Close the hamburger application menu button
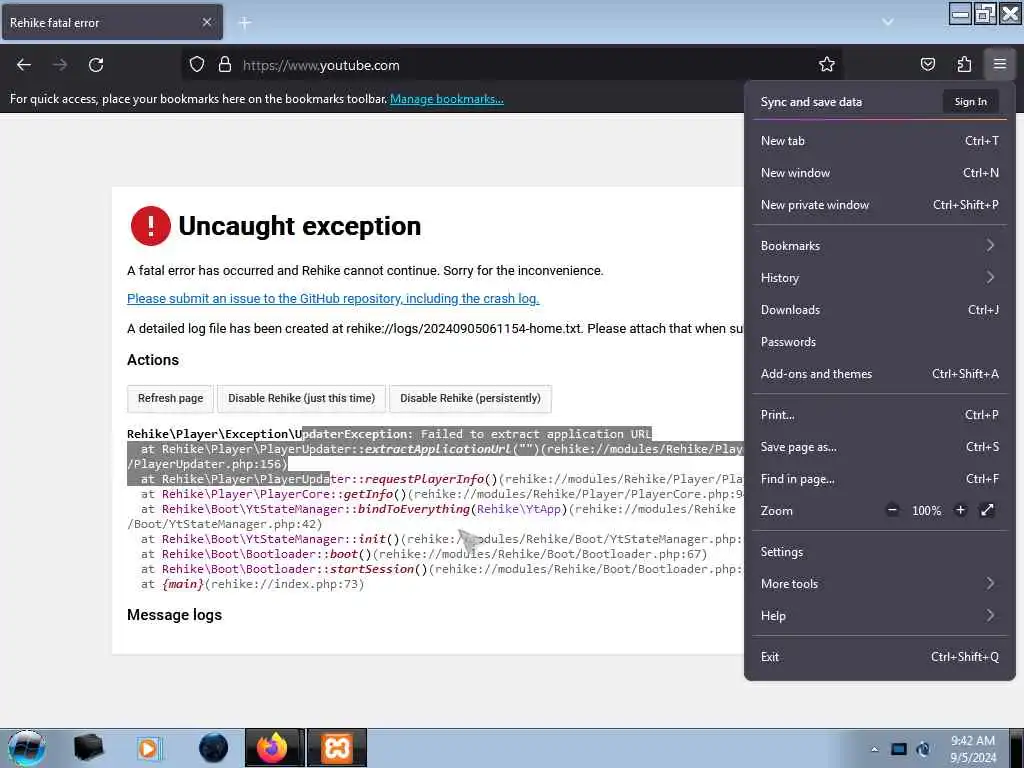This screenshot has height=768, width=1024. point(999,64)
